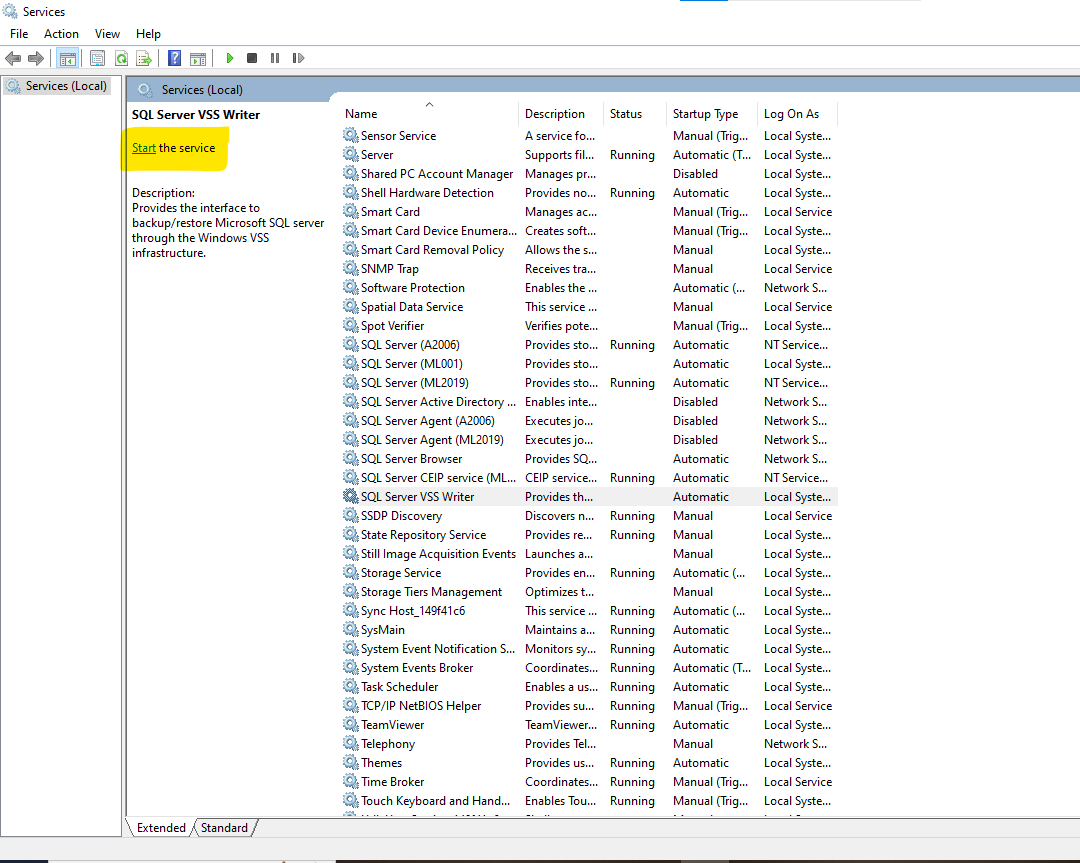Click the Restart Service toolbar icon
The image size is (1080, 863).
click(x=298, y=59)
